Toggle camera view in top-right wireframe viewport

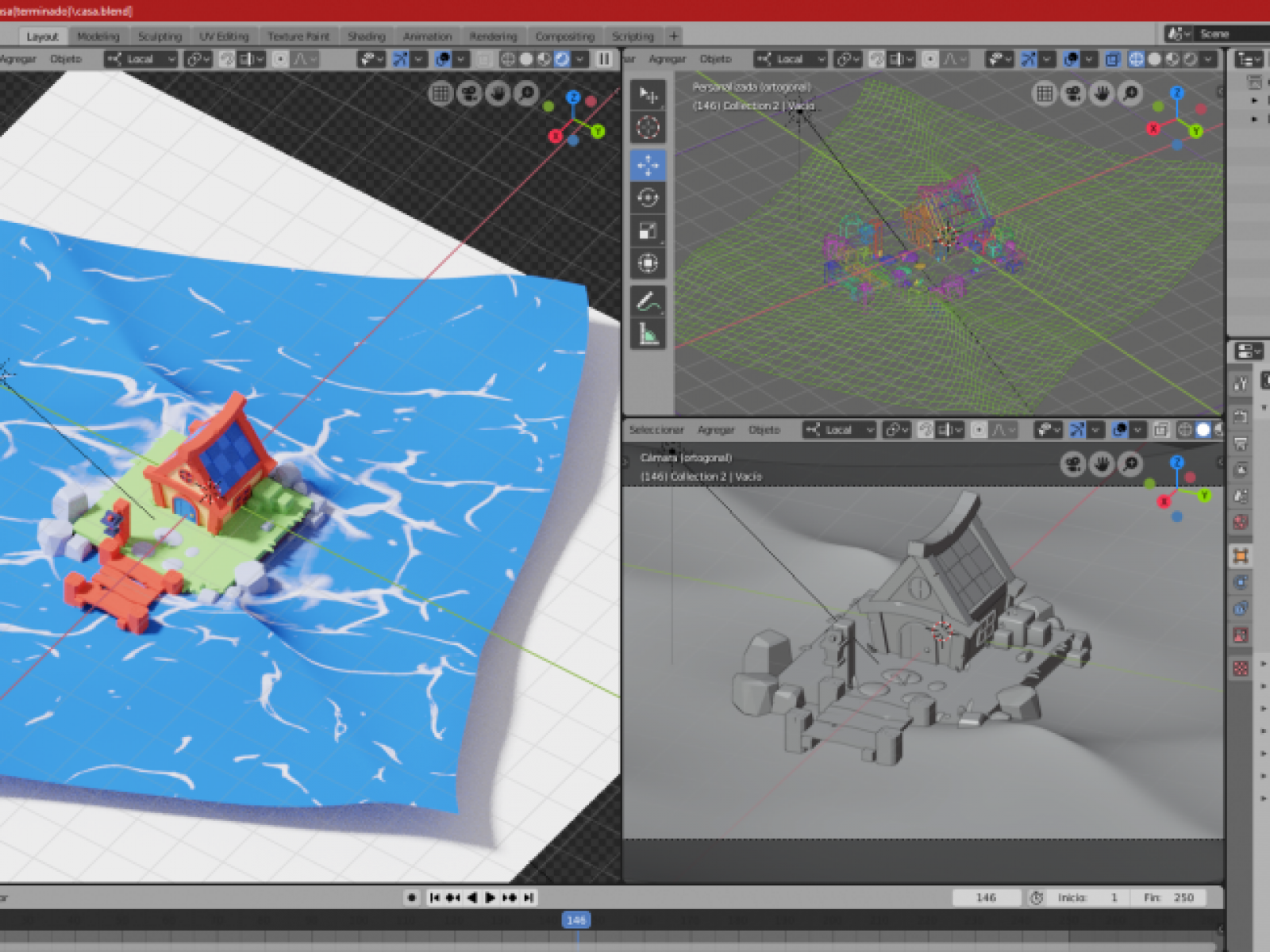(1073, 94)
